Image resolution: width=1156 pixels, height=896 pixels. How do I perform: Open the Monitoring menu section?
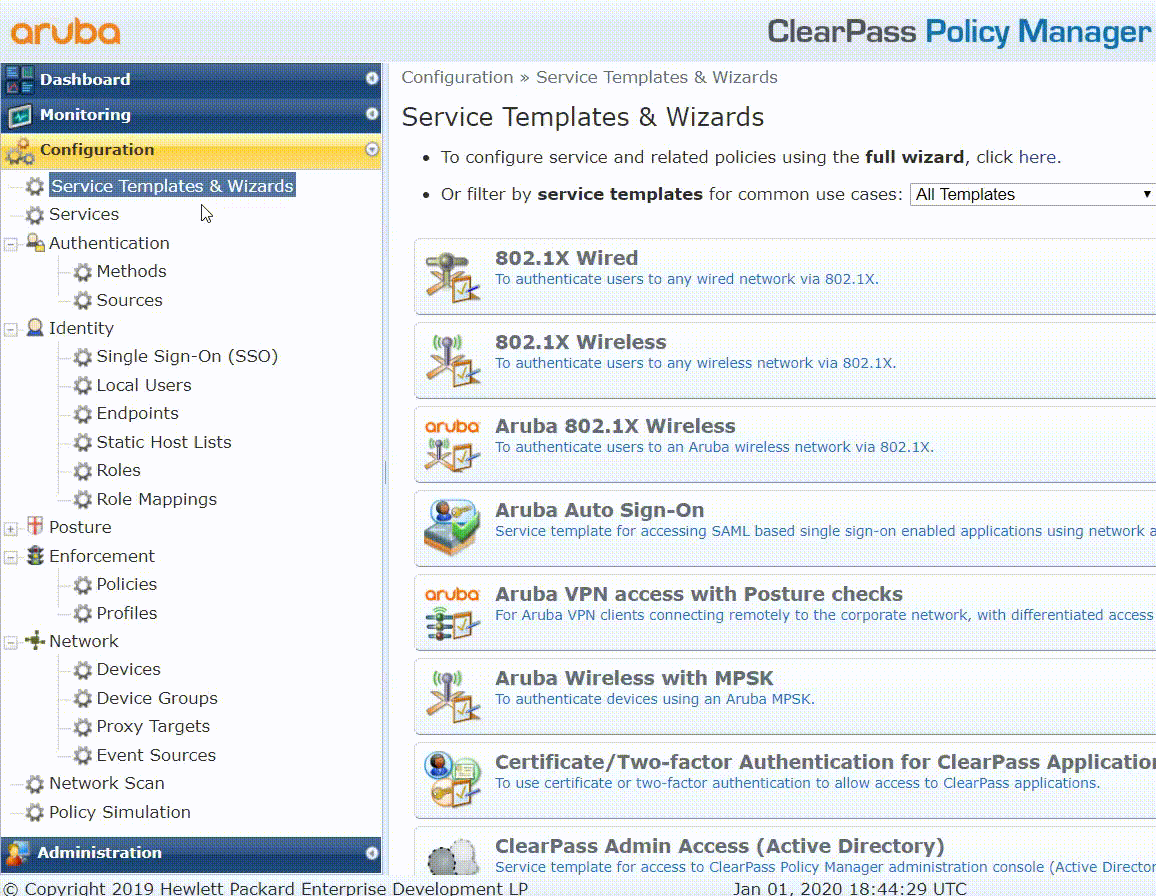pyautogui.click(x=191, y=115)
